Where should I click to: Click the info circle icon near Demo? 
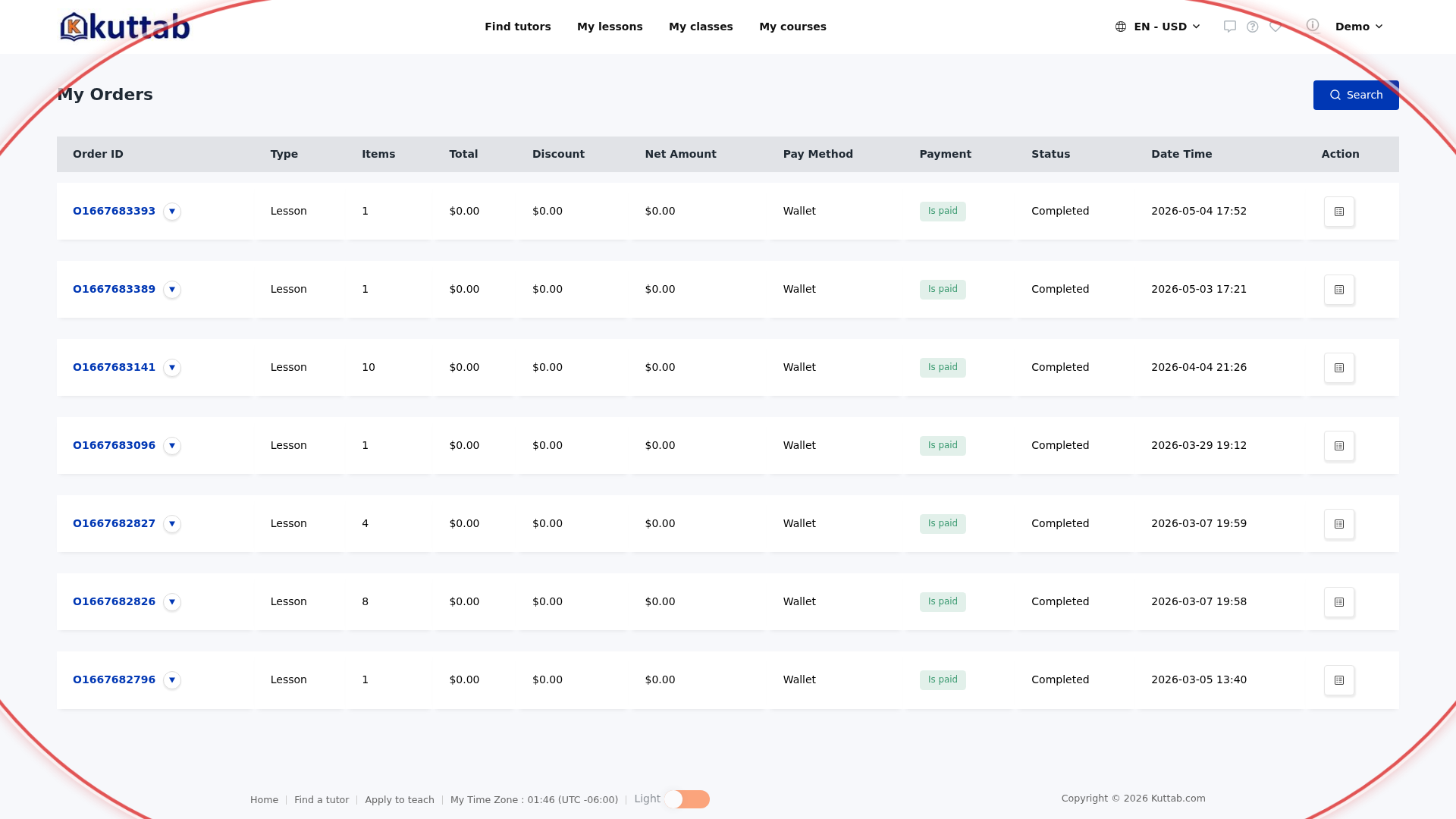click(1313, 25)
